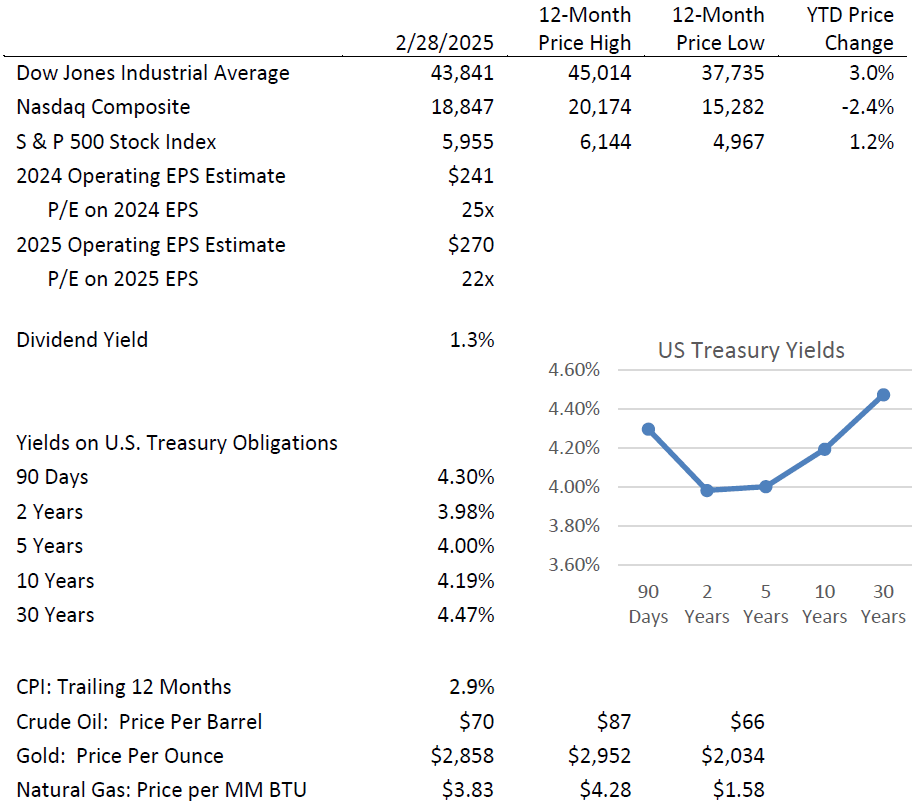Click the 10 Years yield 4.19%
Screen dimensions: 912x804
click(x=466, y=581)
